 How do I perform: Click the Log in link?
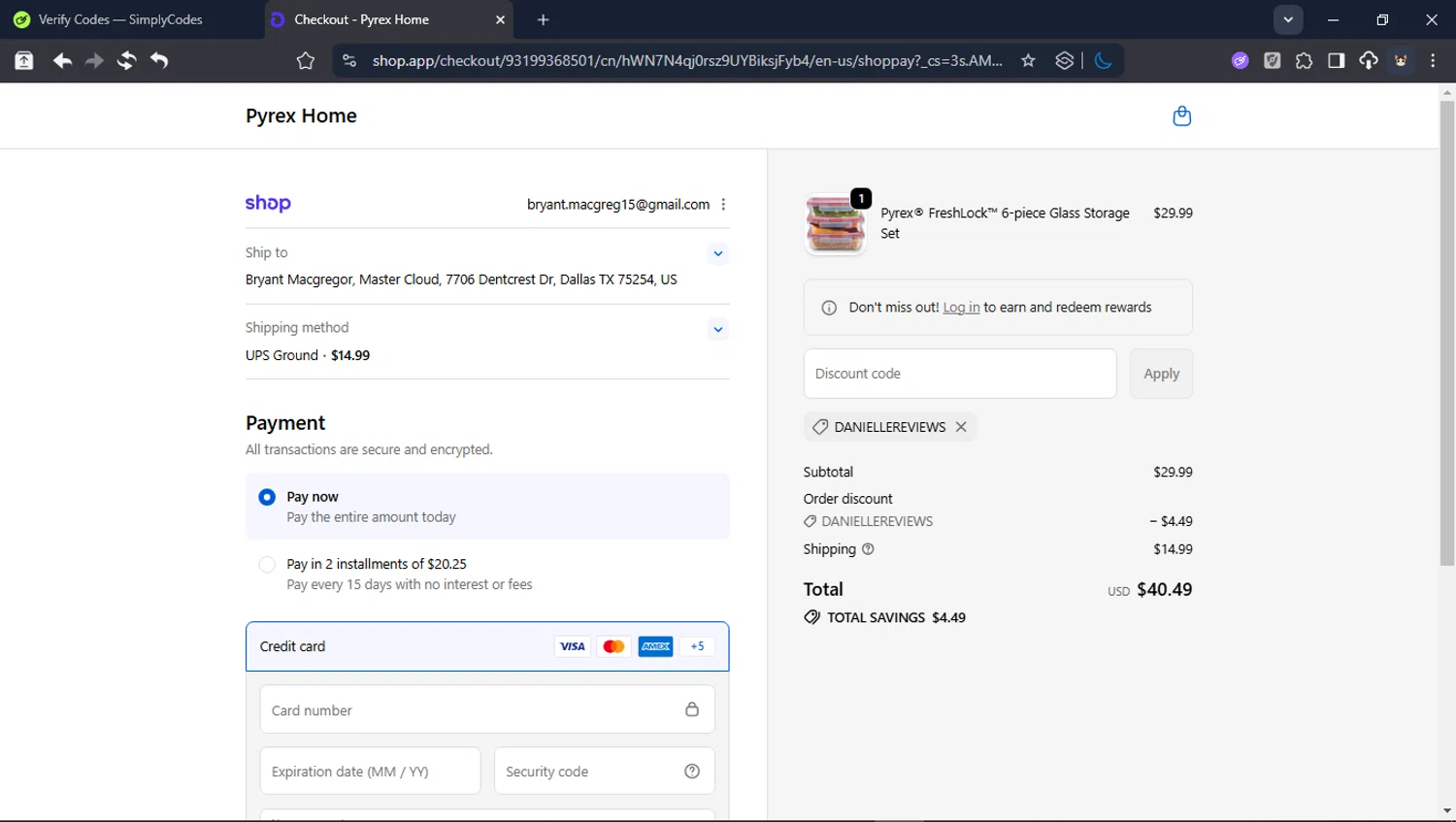pos(961,308)
